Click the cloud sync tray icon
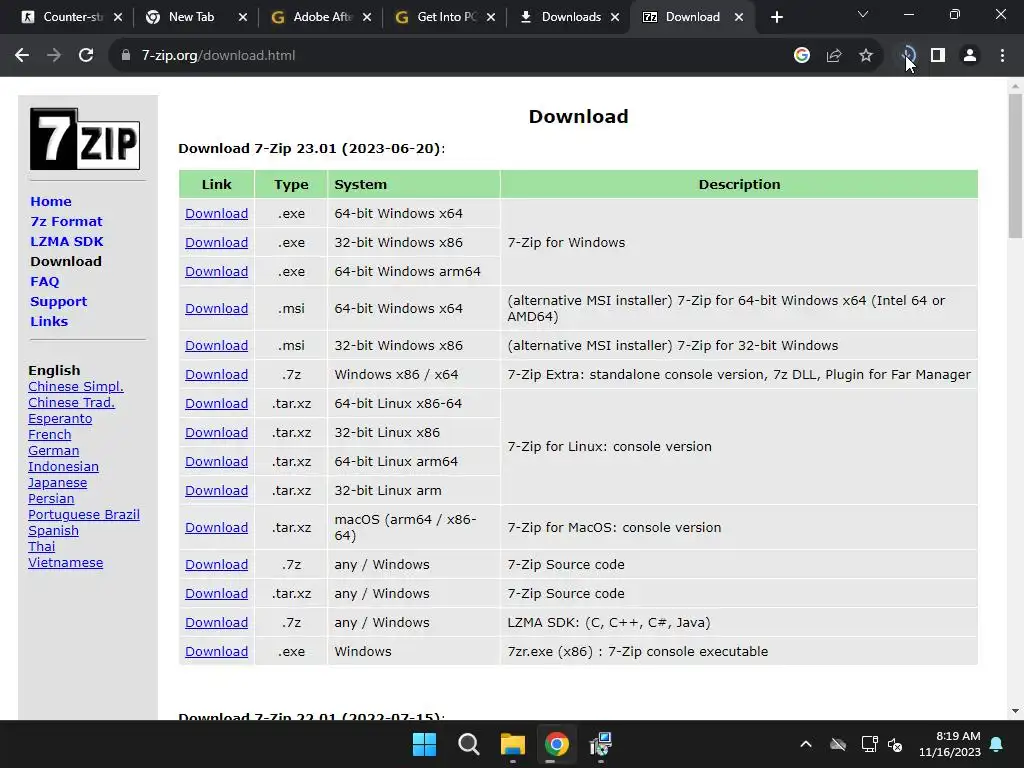 838,744
